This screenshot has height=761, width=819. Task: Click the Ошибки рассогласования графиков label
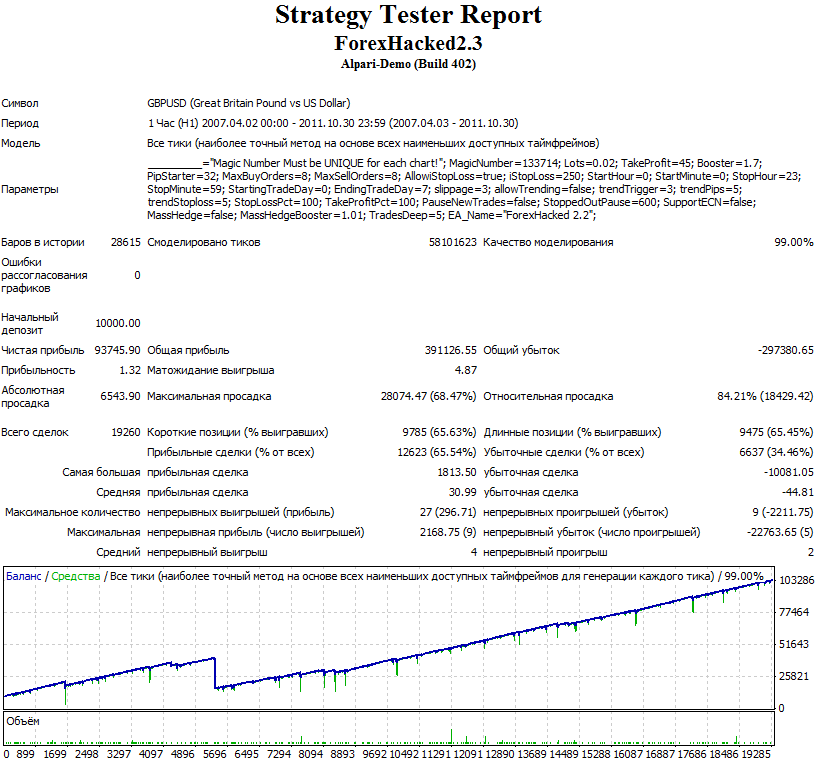pyautogui.click(x=44, y=275)
